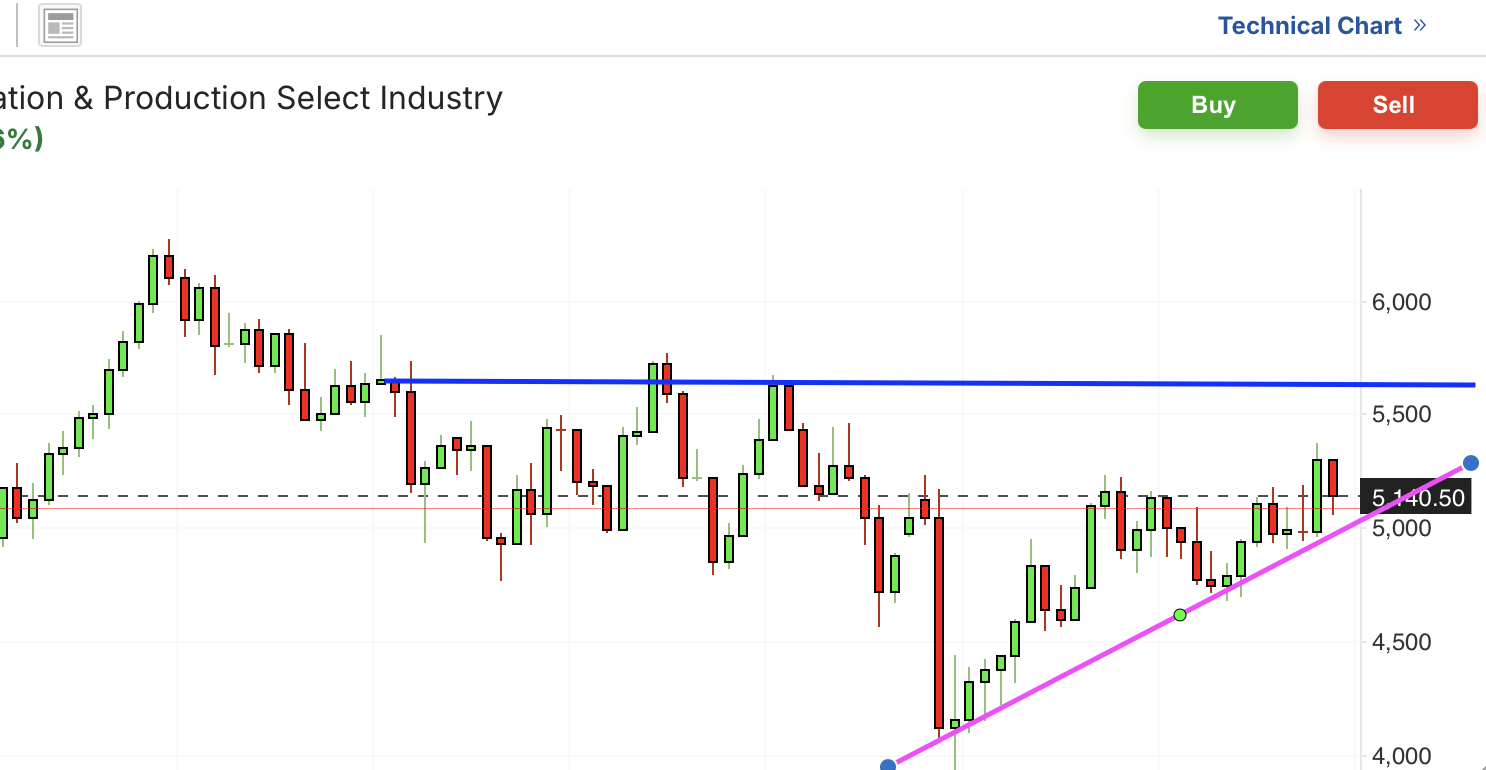The width and height of the screenshot is (1486, 770).
Task: Click the green percentage change text under title
Action: (x=20, y=138)
